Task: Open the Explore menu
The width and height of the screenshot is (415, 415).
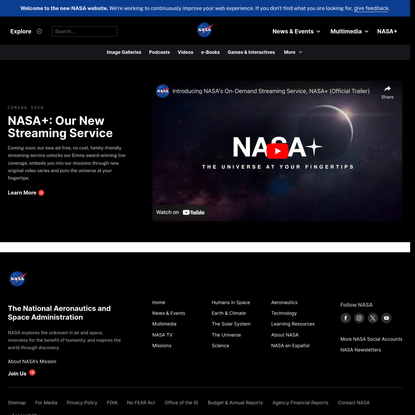Action: pyautogui.click(x=21, y=31)
